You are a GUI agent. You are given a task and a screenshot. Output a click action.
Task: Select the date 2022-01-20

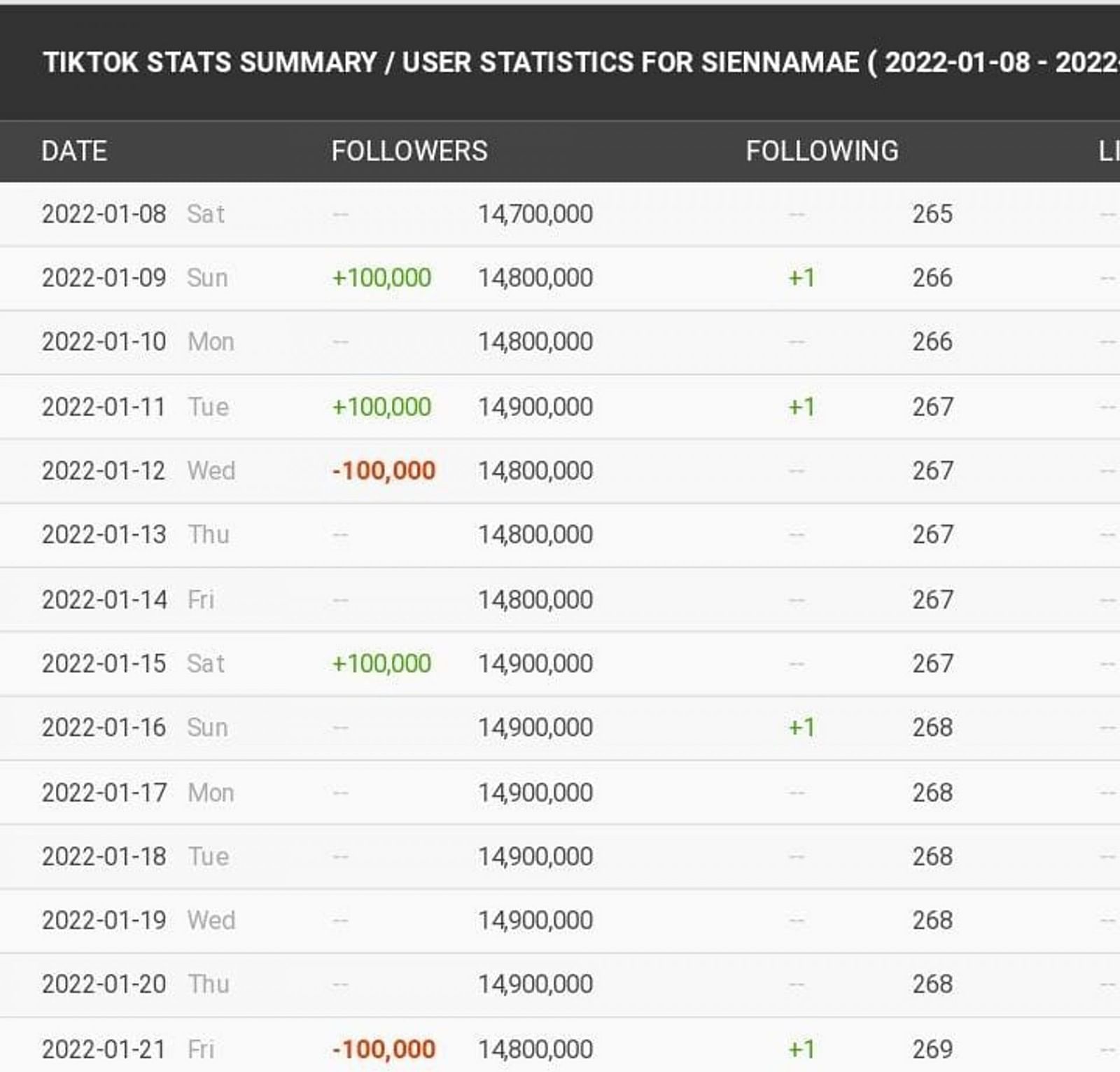click(x=104, y=984)
